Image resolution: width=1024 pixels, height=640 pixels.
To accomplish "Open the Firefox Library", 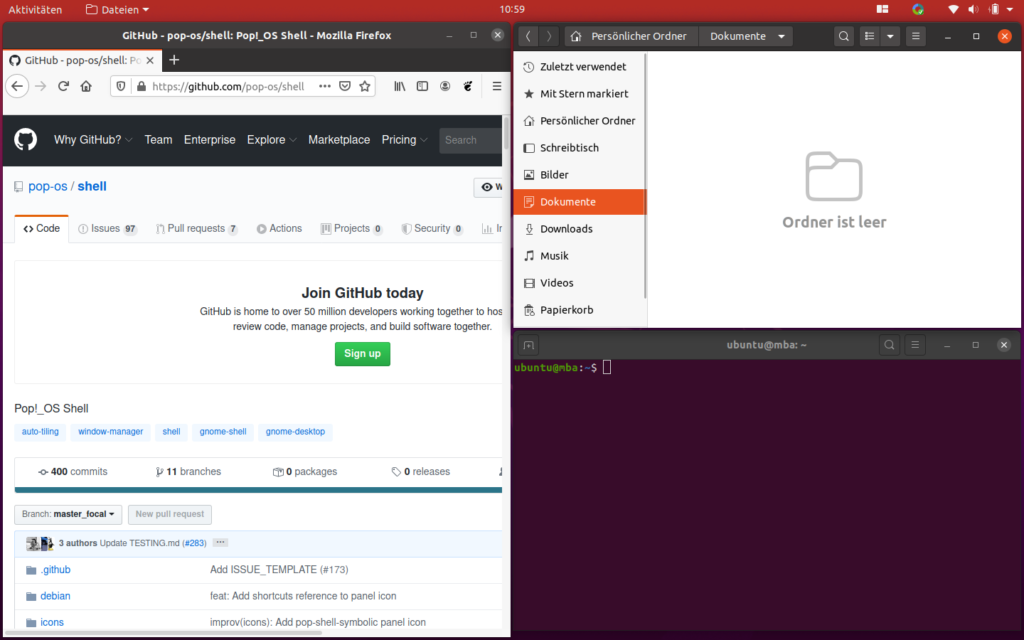I will [400, 86].
